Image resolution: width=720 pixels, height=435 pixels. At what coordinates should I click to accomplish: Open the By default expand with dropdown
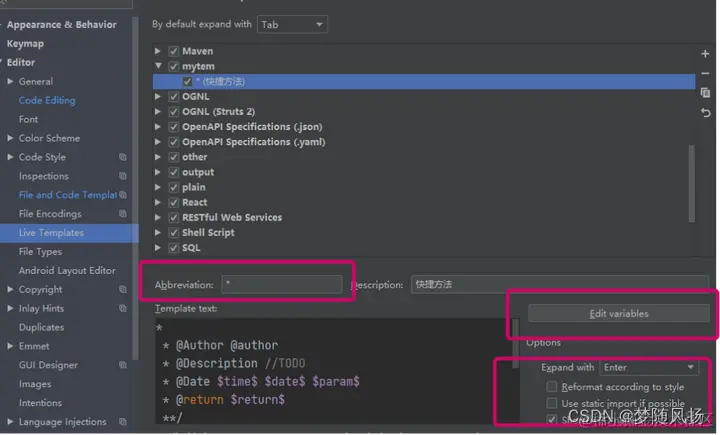pos(292,24)
